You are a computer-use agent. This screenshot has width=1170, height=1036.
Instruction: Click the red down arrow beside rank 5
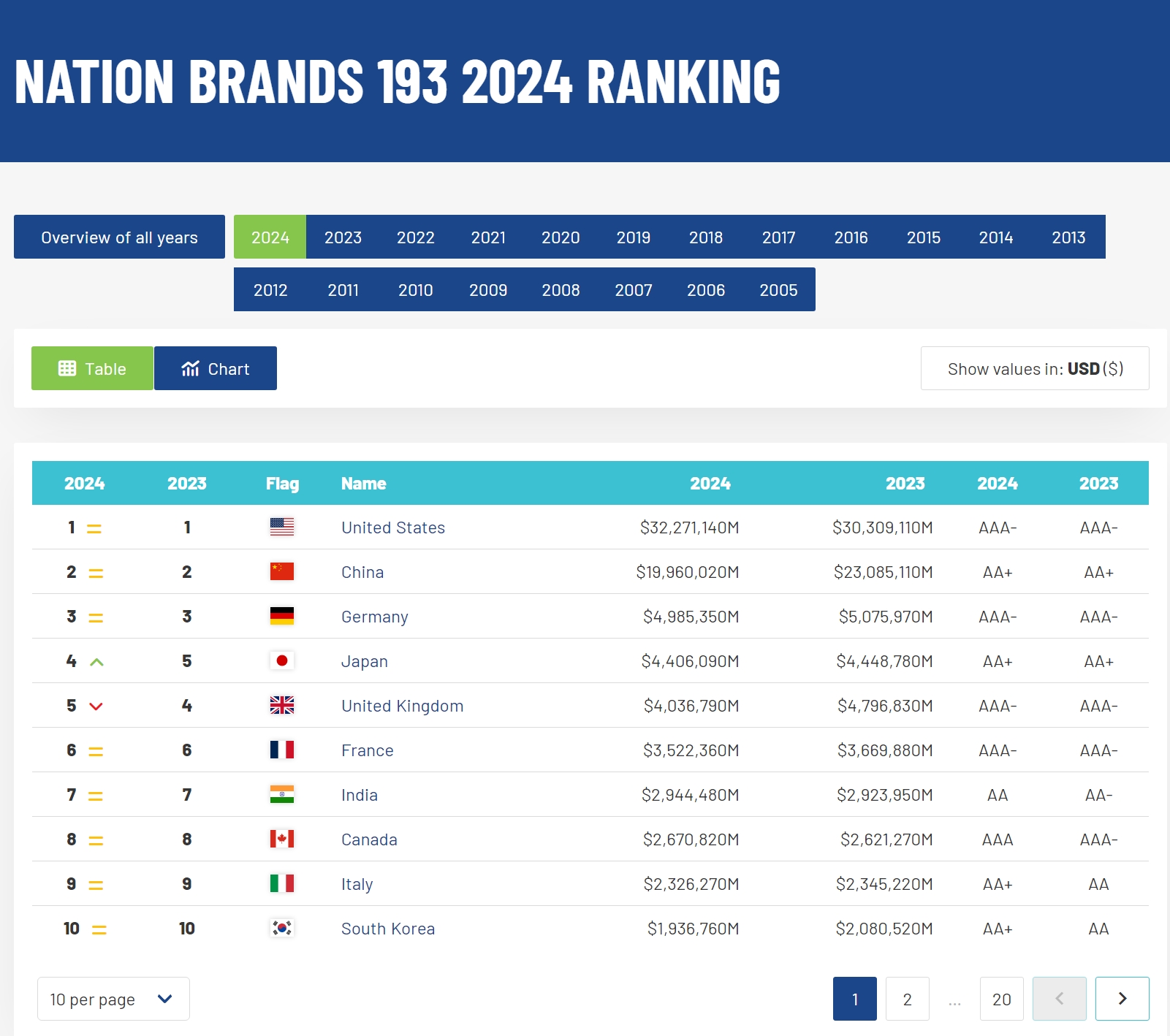pyautogui.click(x=96, y=706)
